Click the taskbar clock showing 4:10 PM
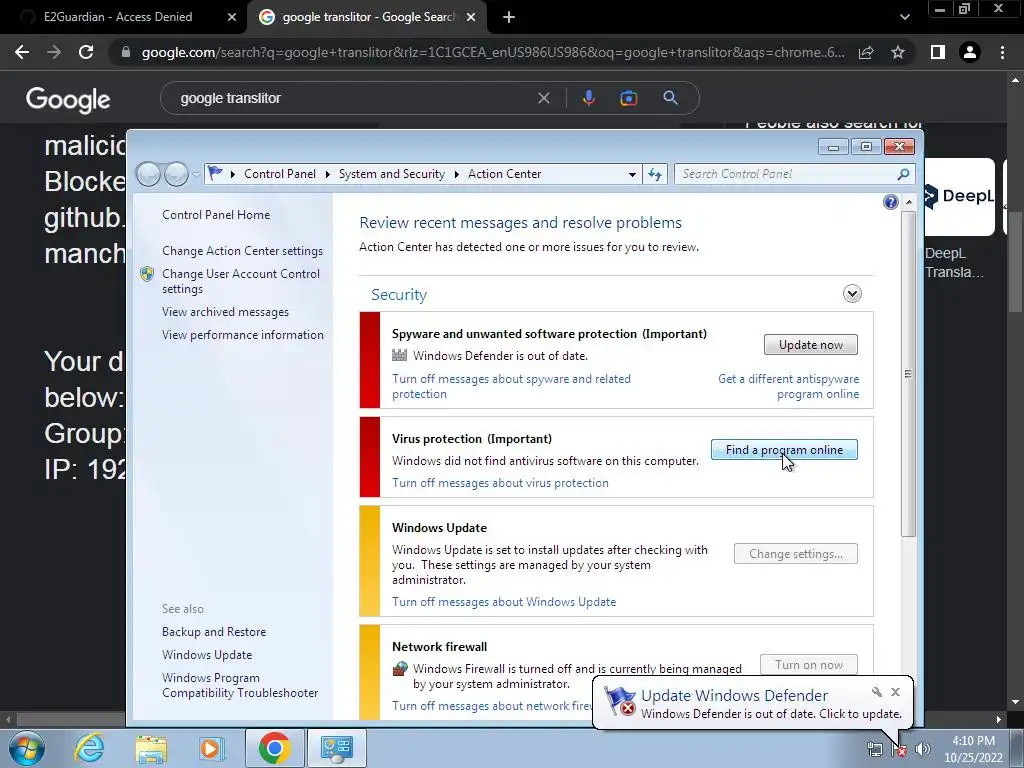This screenshot has height=768, width=1024. pos(973,749)
